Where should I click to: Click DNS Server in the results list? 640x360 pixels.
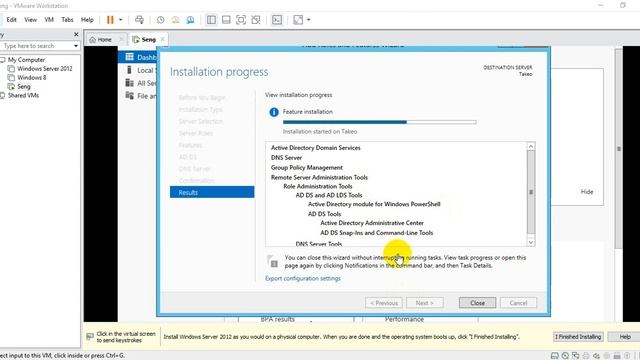pyautogui.click(x=286, y=158)
